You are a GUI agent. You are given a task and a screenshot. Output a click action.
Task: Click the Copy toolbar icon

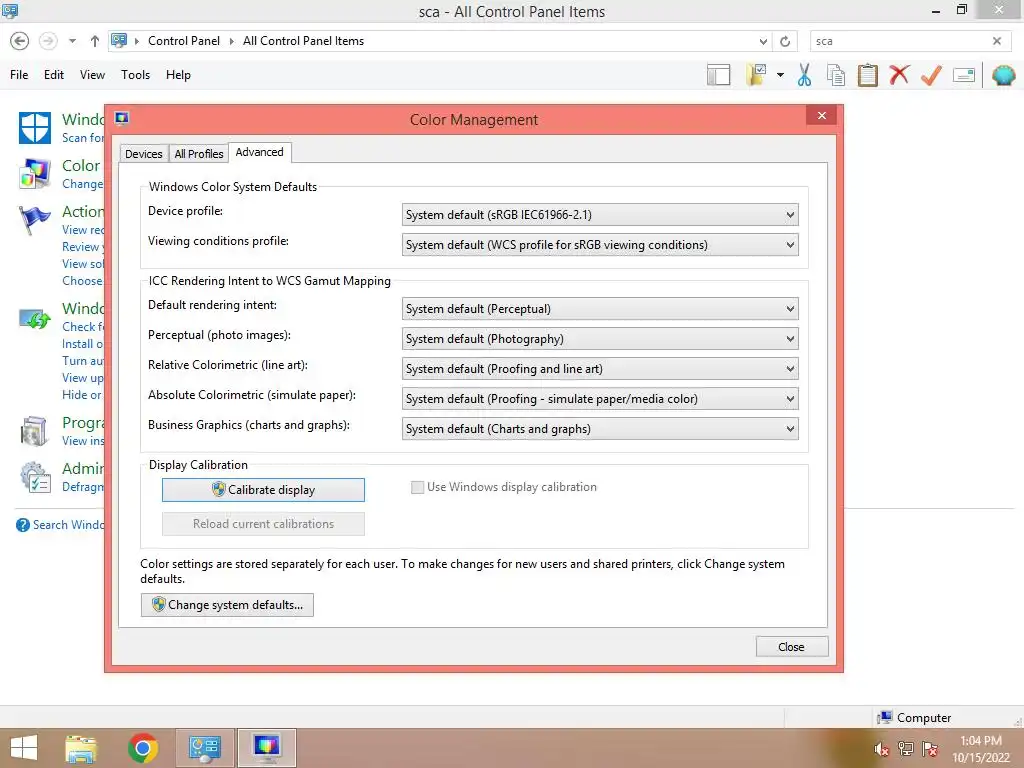click(x=836, y=74)
